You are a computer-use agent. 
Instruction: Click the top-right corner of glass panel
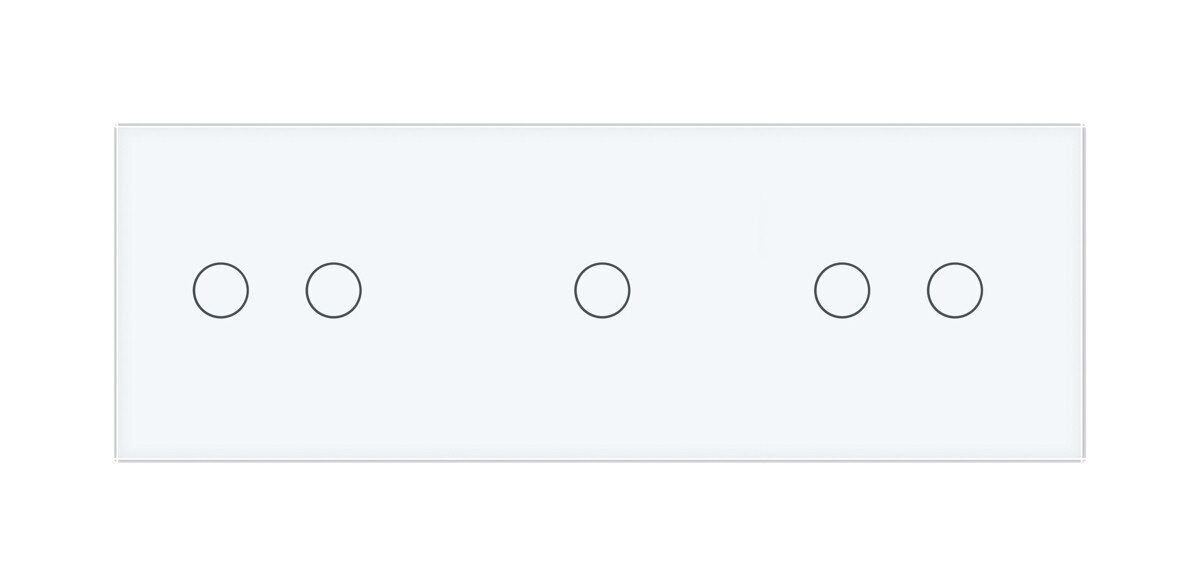(1083, 126)
